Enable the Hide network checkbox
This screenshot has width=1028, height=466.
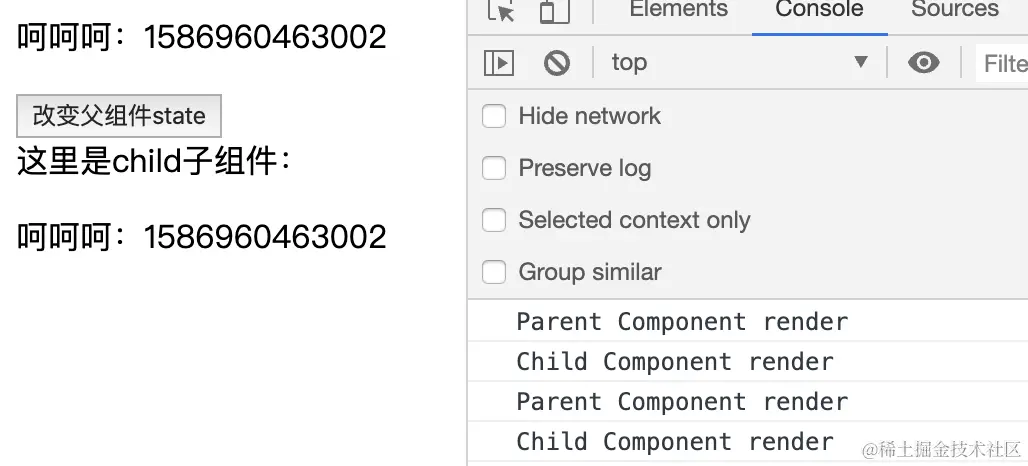tap(494, 116)
